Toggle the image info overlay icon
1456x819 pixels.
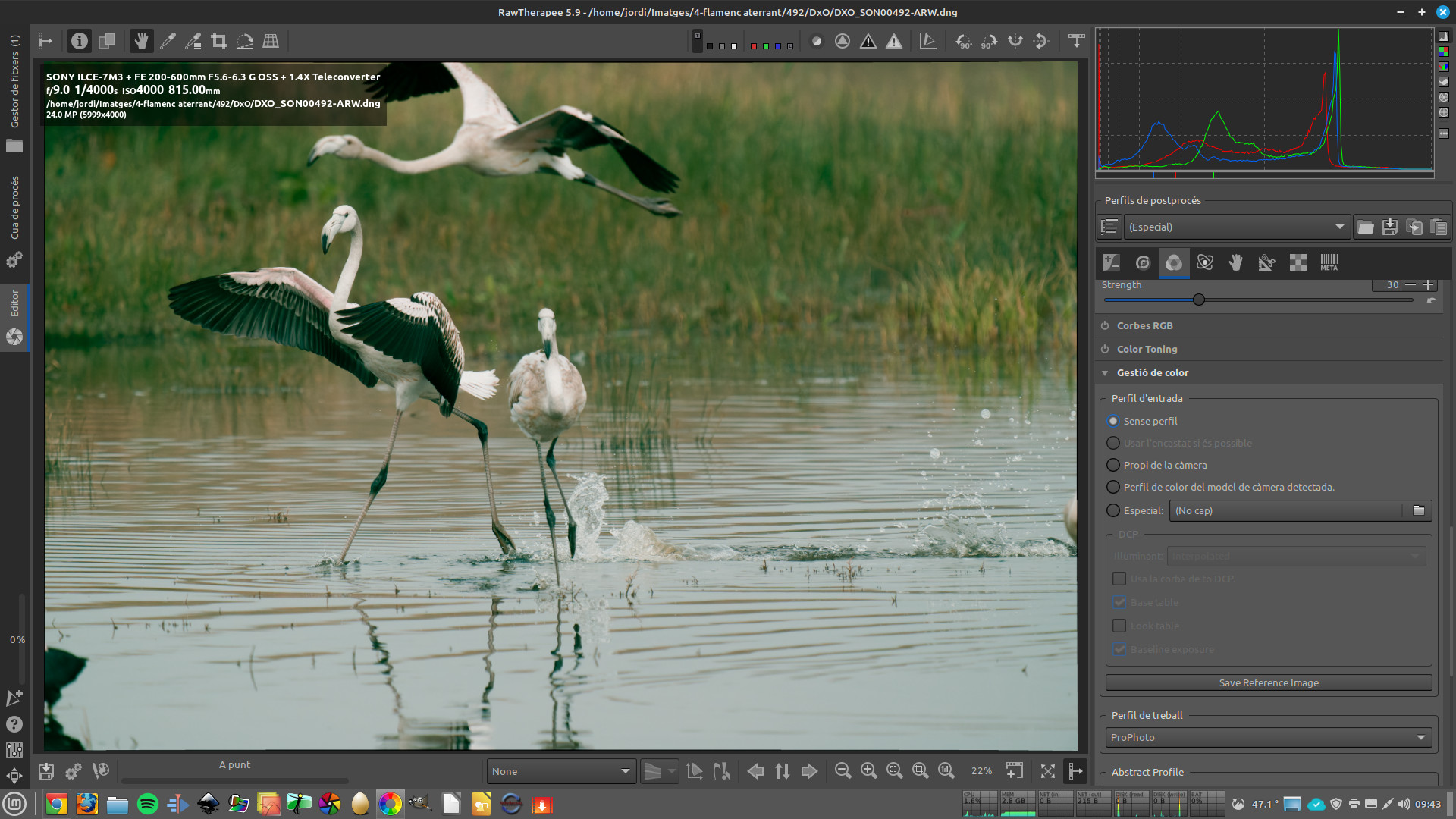tap(79, 41)
